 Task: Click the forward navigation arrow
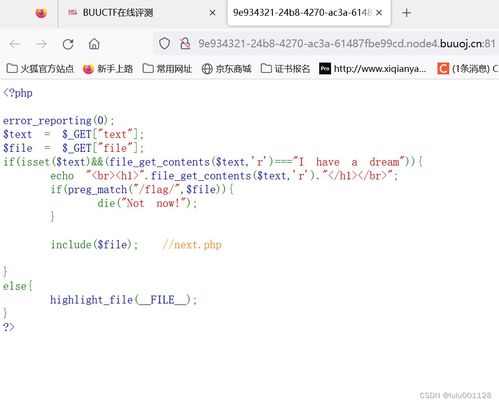[41, 44]
